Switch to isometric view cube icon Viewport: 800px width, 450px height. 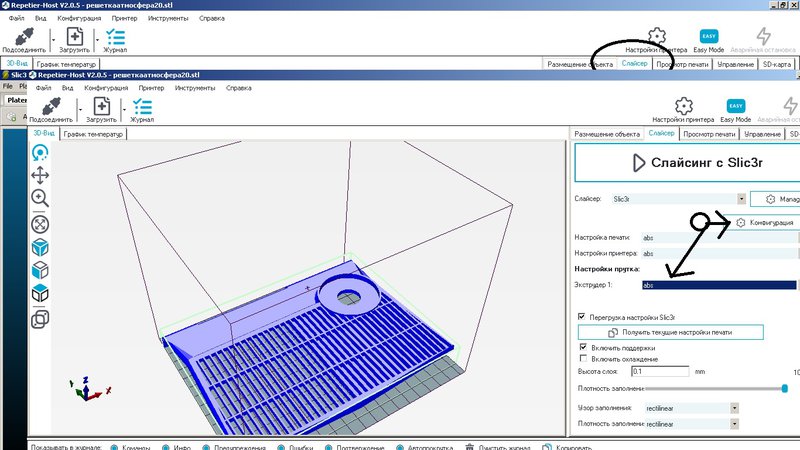[40, 247]
